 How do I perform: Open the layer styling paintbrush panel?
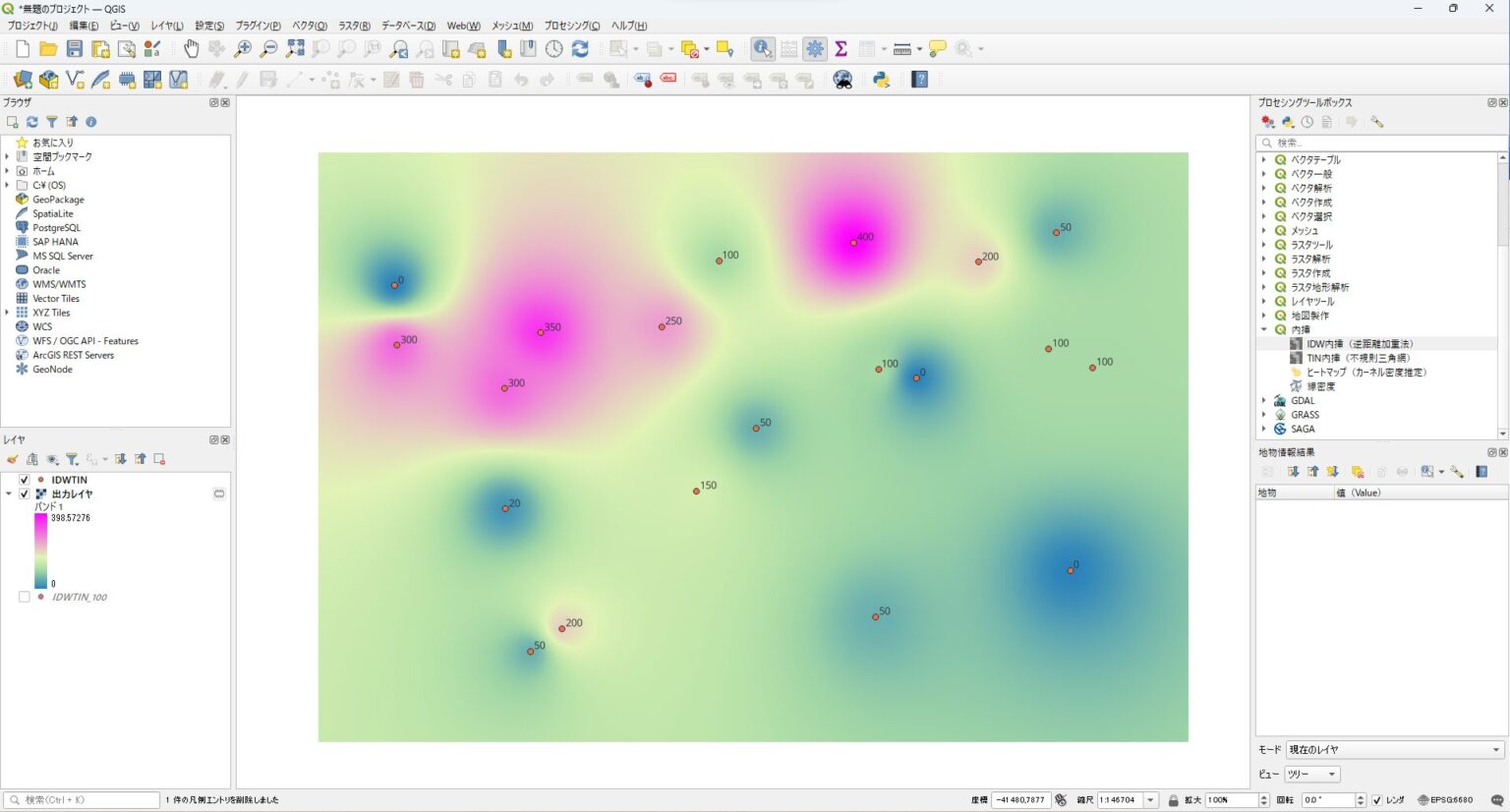click(13, 459)
